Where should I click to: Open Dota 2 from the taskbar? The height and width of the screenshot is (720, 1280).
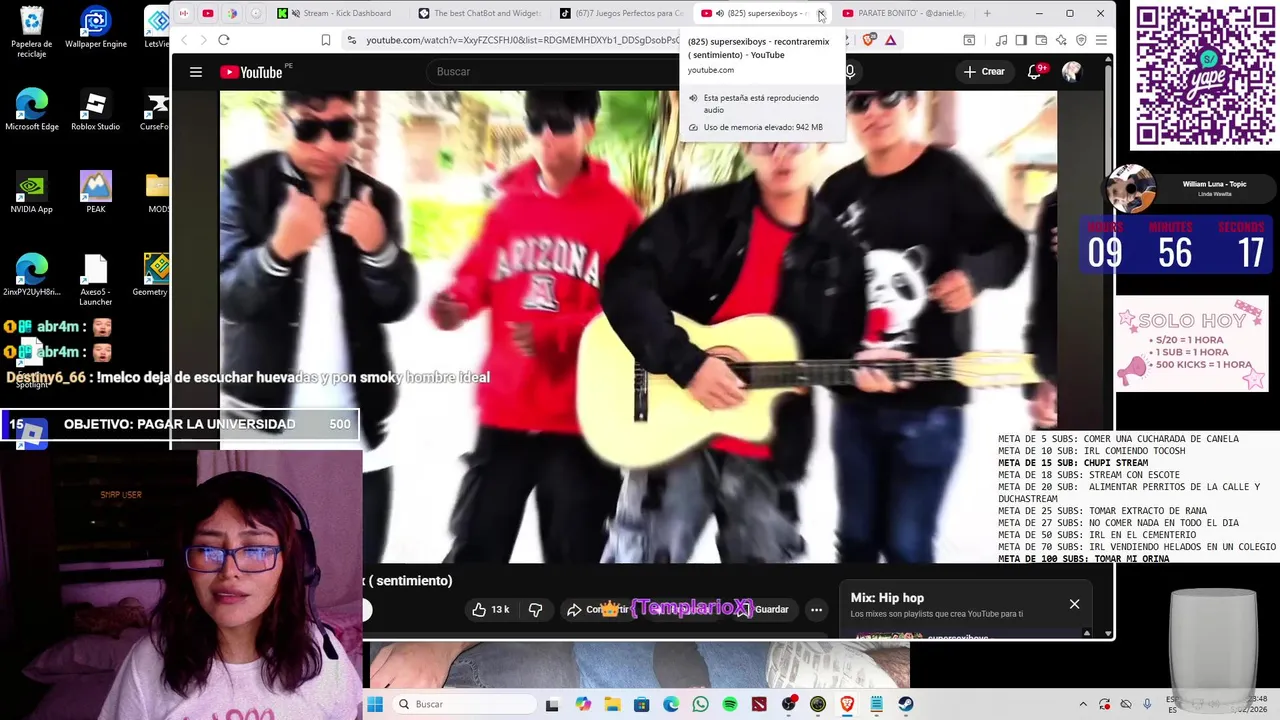(x=759, y=704)
